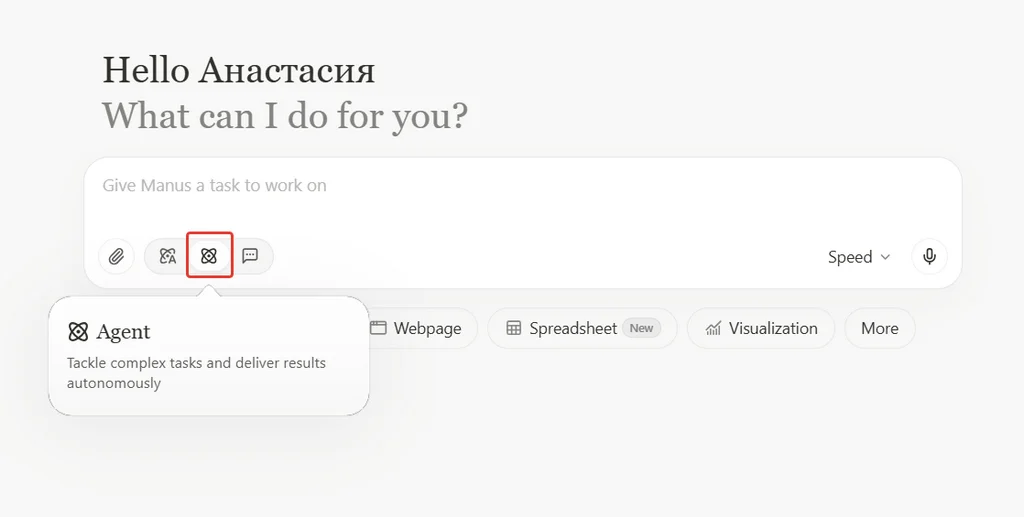Select the Agent mode icon
Viewport: 1024px width, 517px height.
209,256
